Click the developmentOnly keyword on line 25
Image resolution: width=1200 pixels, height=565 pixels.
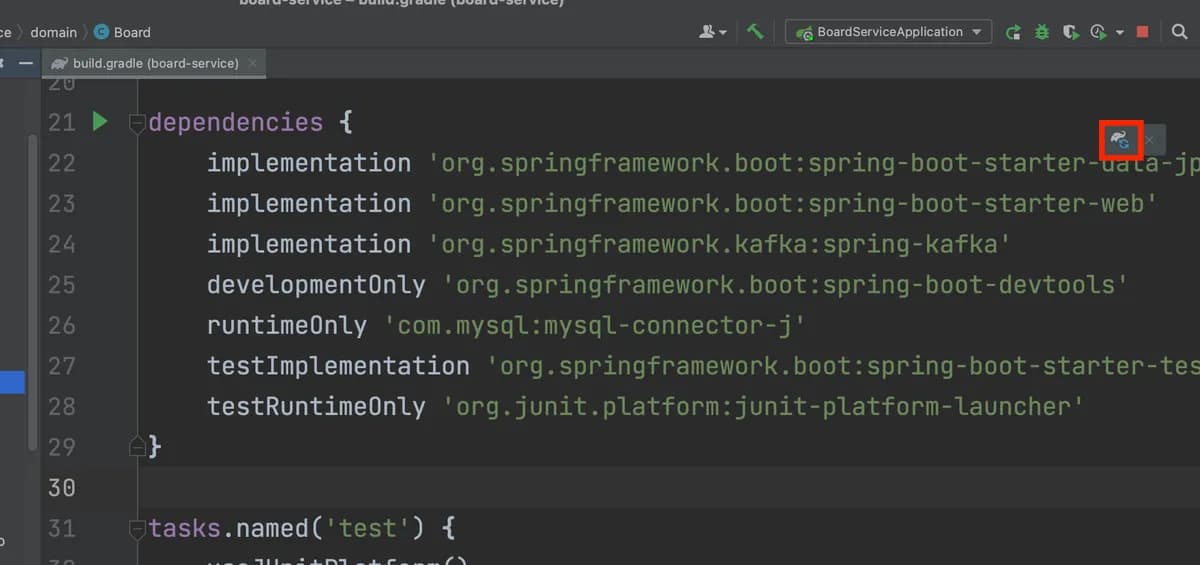[x=316, y=285]
